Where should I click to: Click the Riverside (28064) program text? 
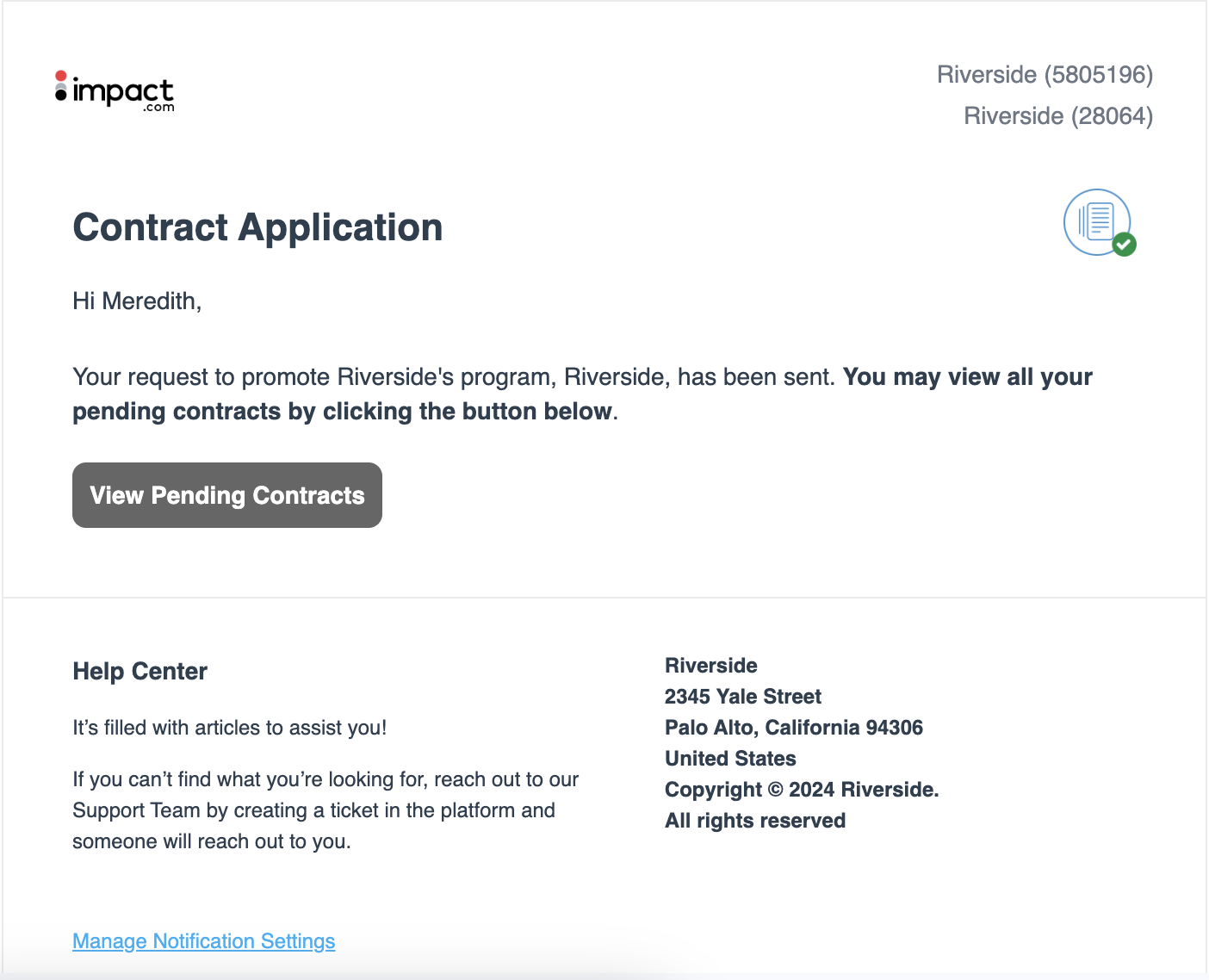pos(1058,116)
